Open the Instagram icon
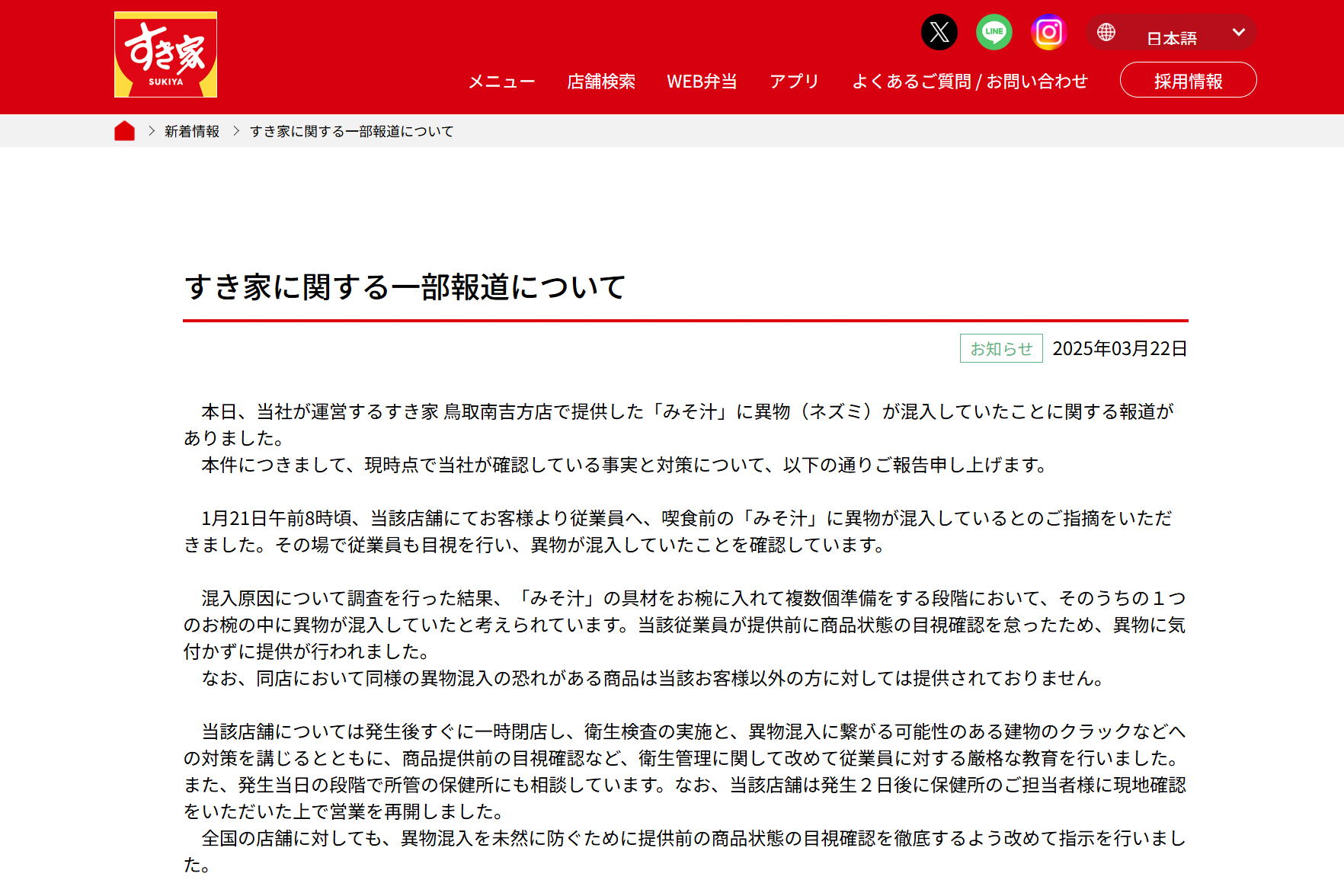Screen dimensions: 1344x896 click(x=1049, y=32)
